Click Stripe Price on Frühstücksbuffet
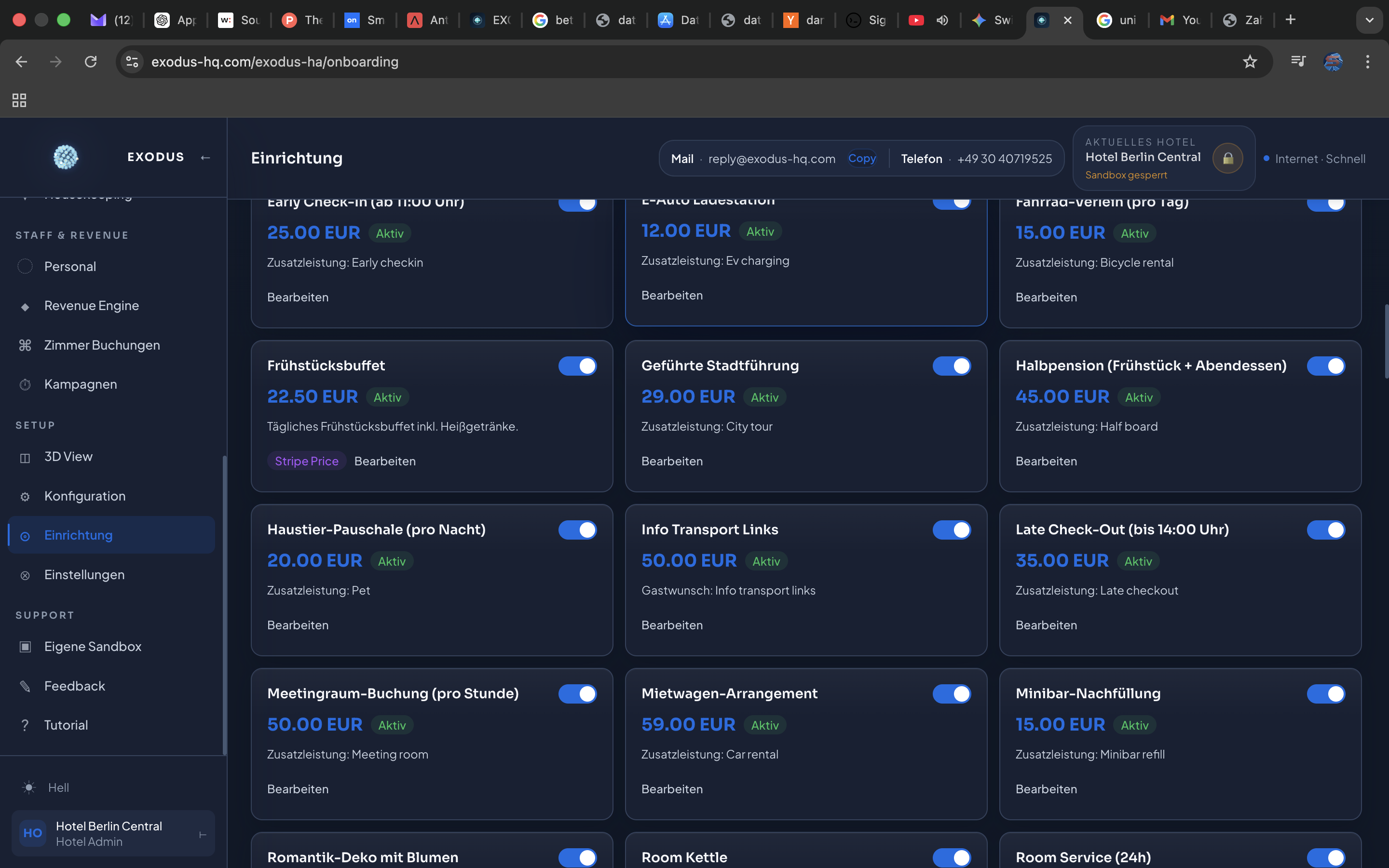1389x868 pixels. click(307, 461)
